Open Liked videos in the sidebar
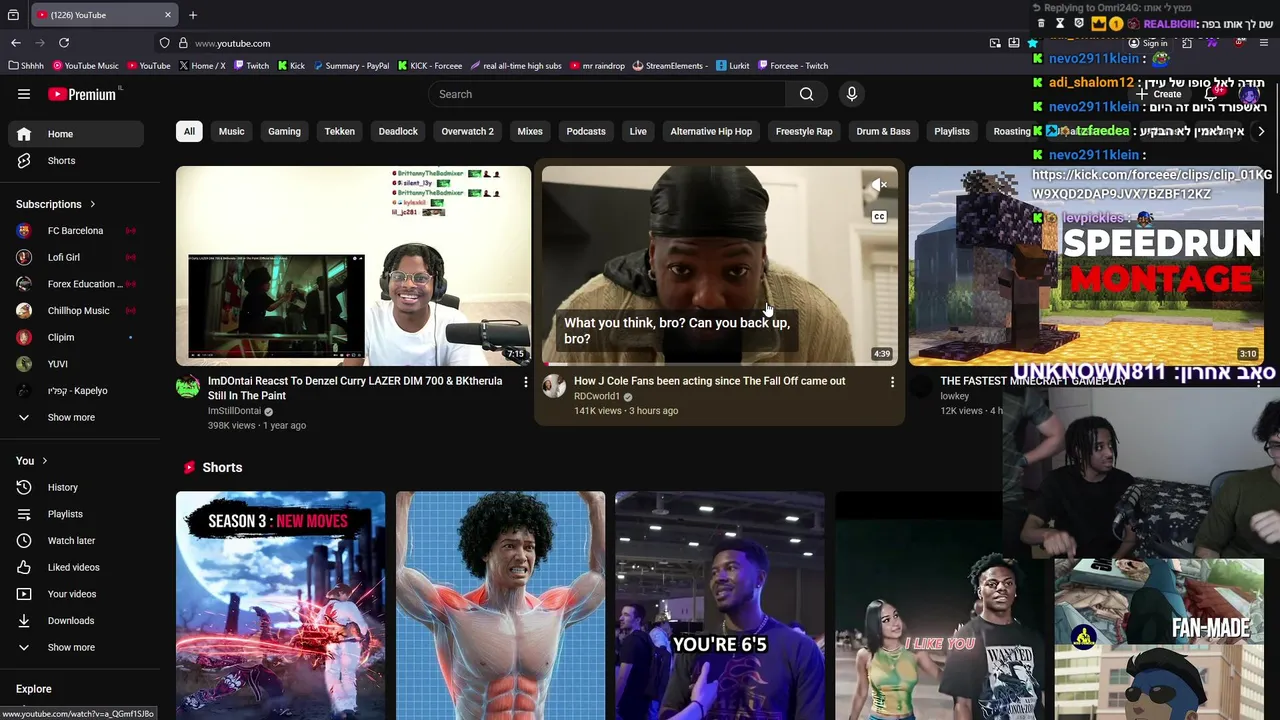This screenshot has width=1280, height=720. 76,567
